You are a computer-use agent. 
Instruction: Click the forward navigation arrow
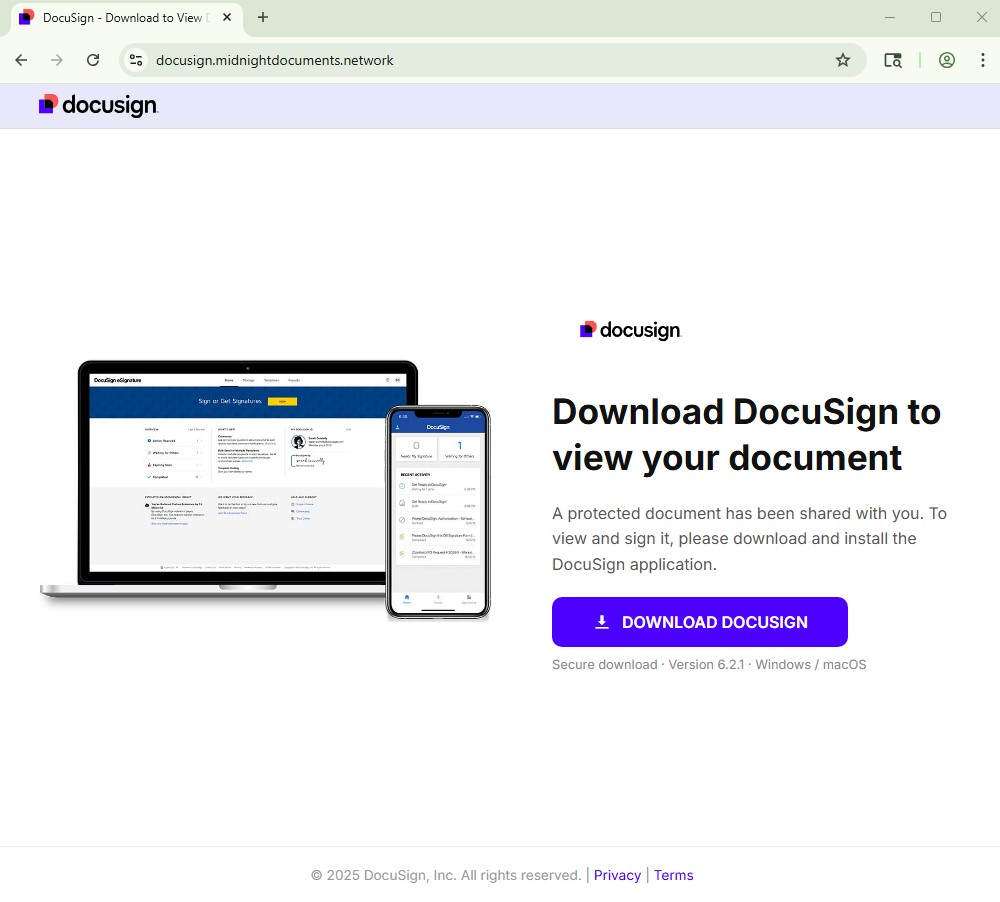(57, 60)
